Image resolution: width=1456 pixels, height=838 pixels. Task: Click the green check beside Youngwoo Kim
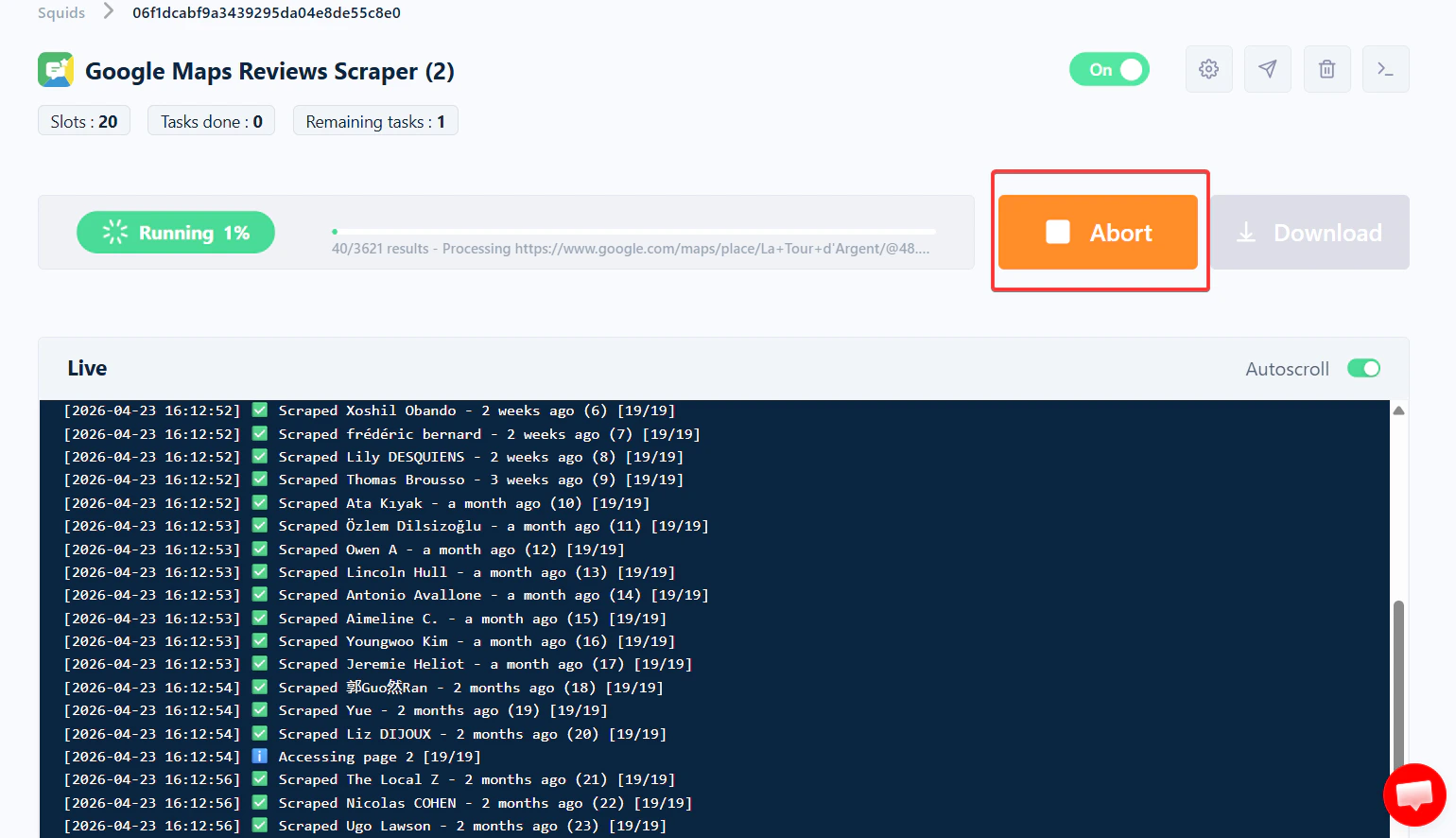click(x=260, y=641)
